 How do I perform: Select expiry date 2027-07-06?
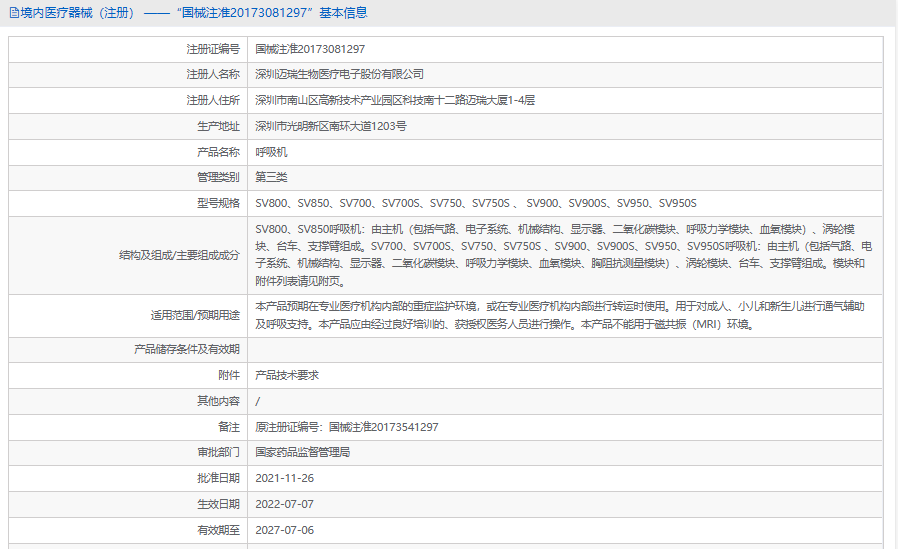pos(285,530)
